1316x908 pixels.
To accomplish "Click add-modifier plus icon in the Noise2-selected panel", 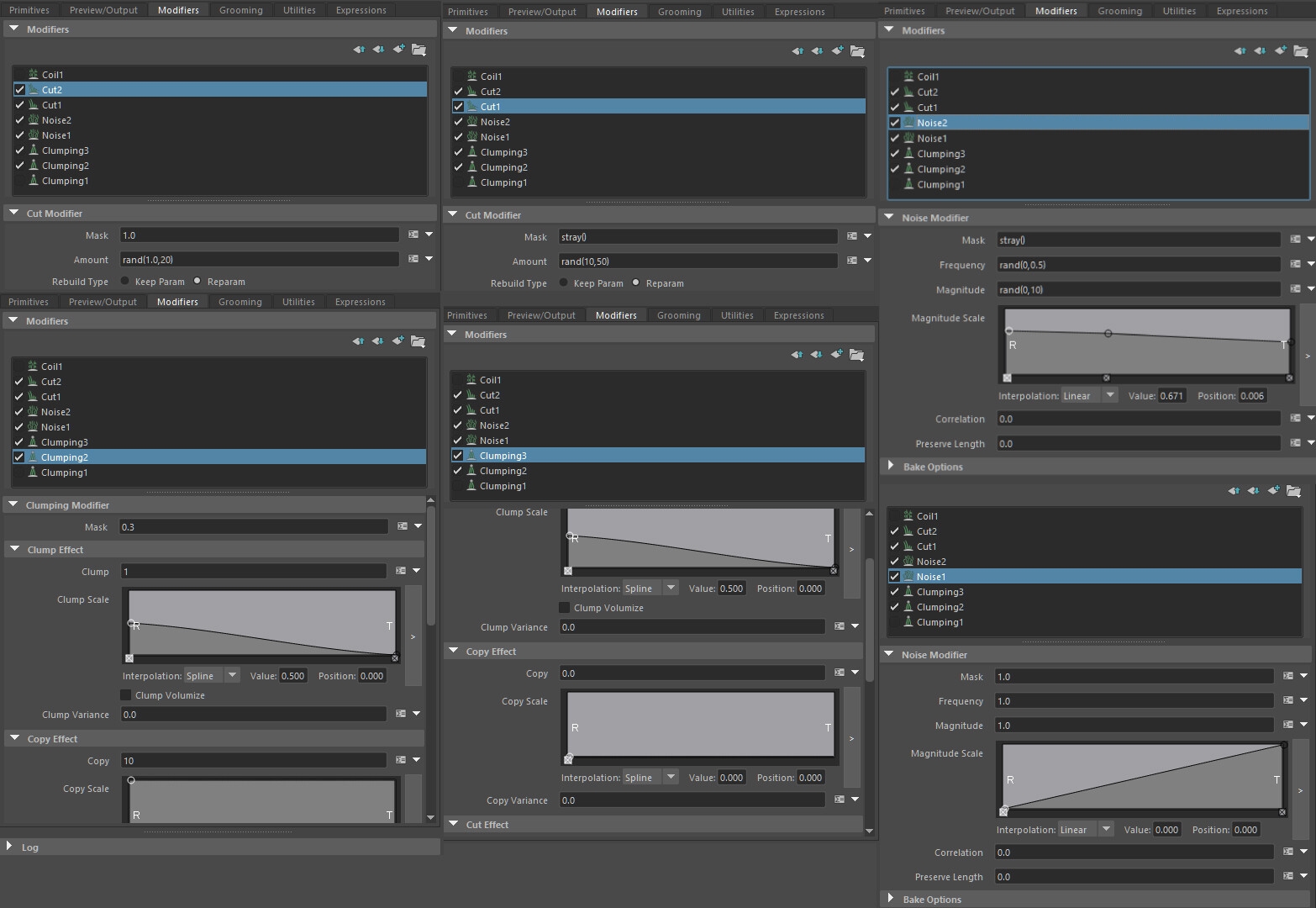I will 1280,50.
